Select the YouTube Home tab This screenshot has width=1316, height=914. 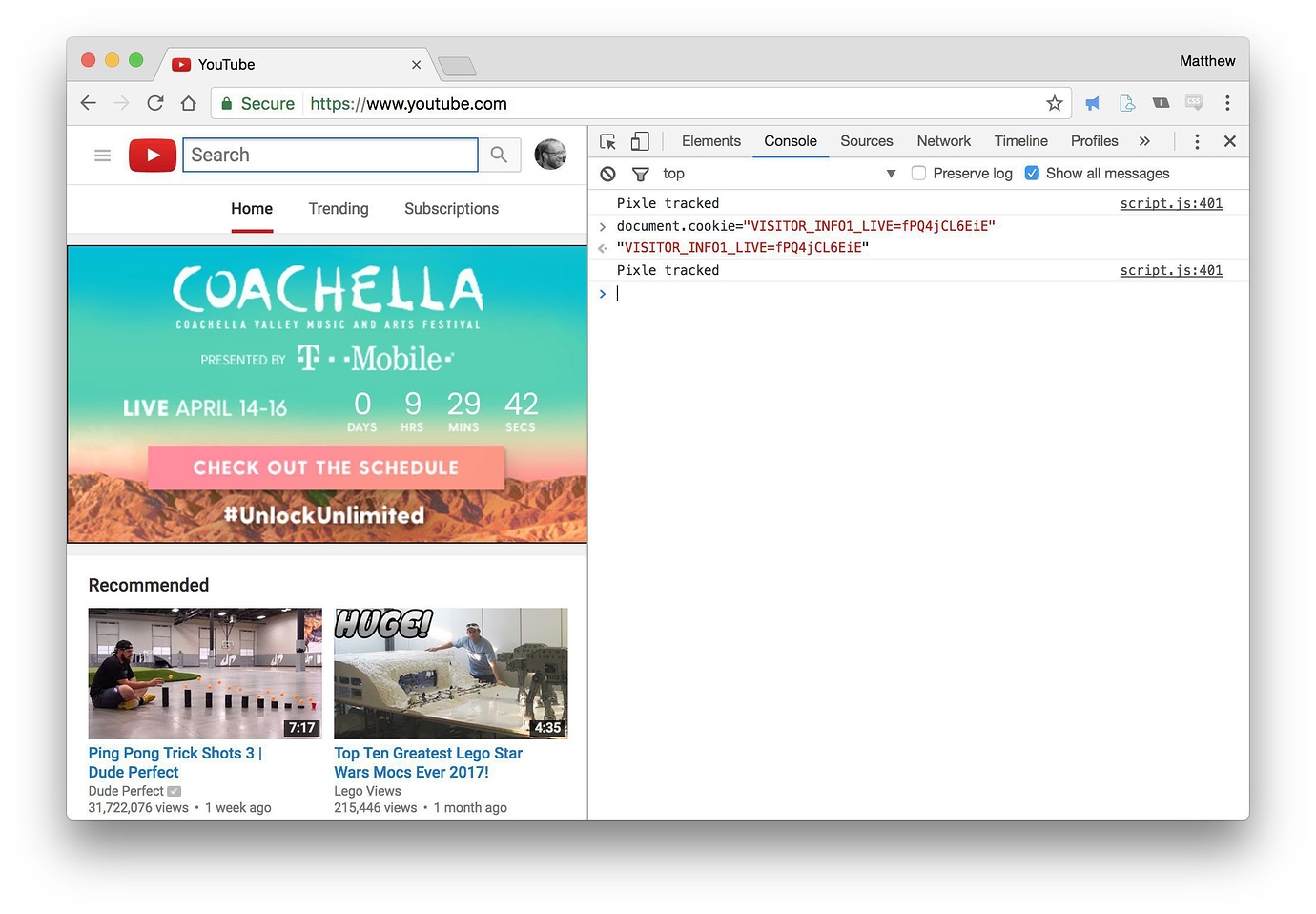[x=252, y=209]
